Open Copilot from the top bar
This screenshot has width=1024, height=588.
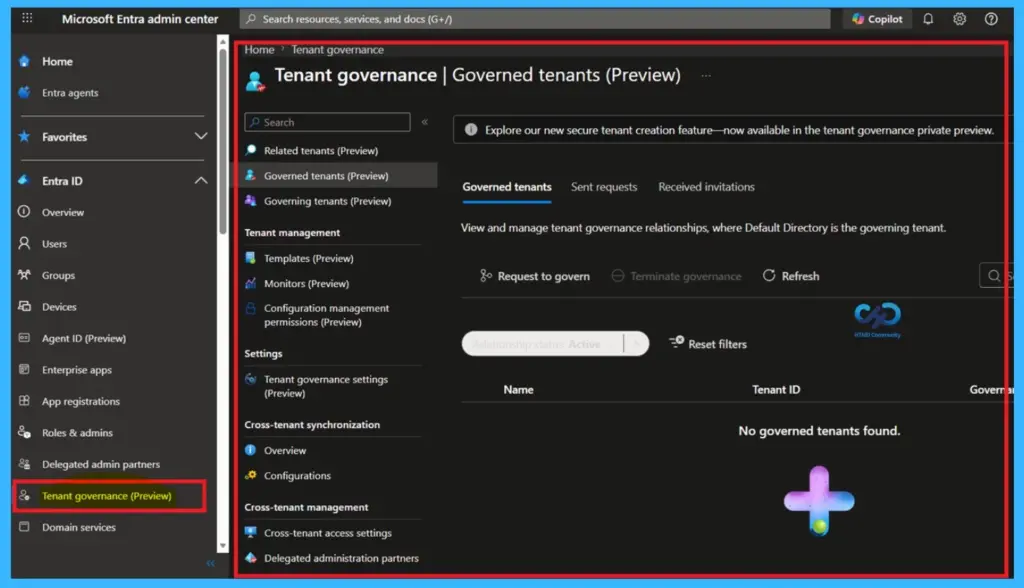876,18
